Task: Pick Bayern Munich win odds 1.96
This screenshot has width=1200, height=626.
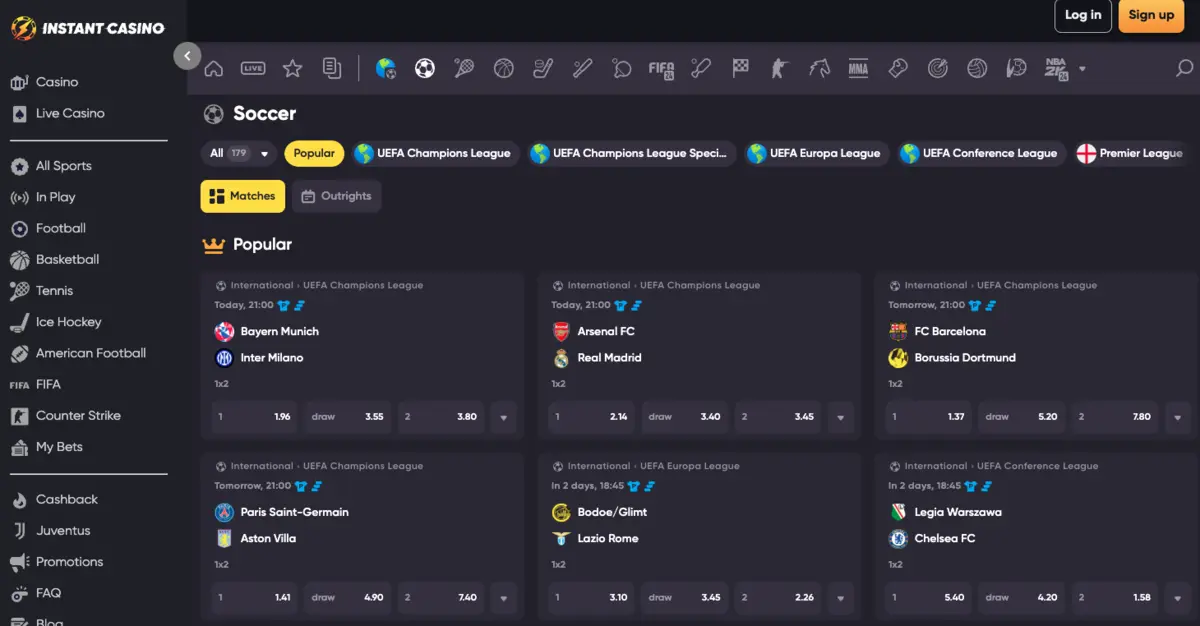Action: point(254,417)
